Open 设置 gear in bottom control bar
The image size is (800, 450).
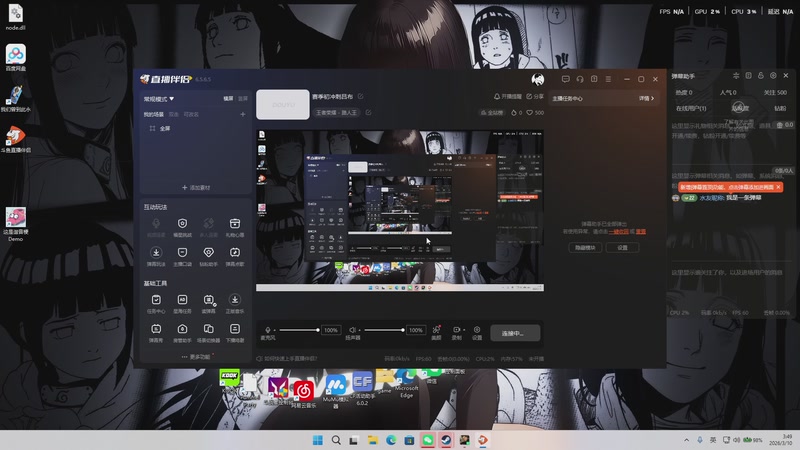(477, 333)
